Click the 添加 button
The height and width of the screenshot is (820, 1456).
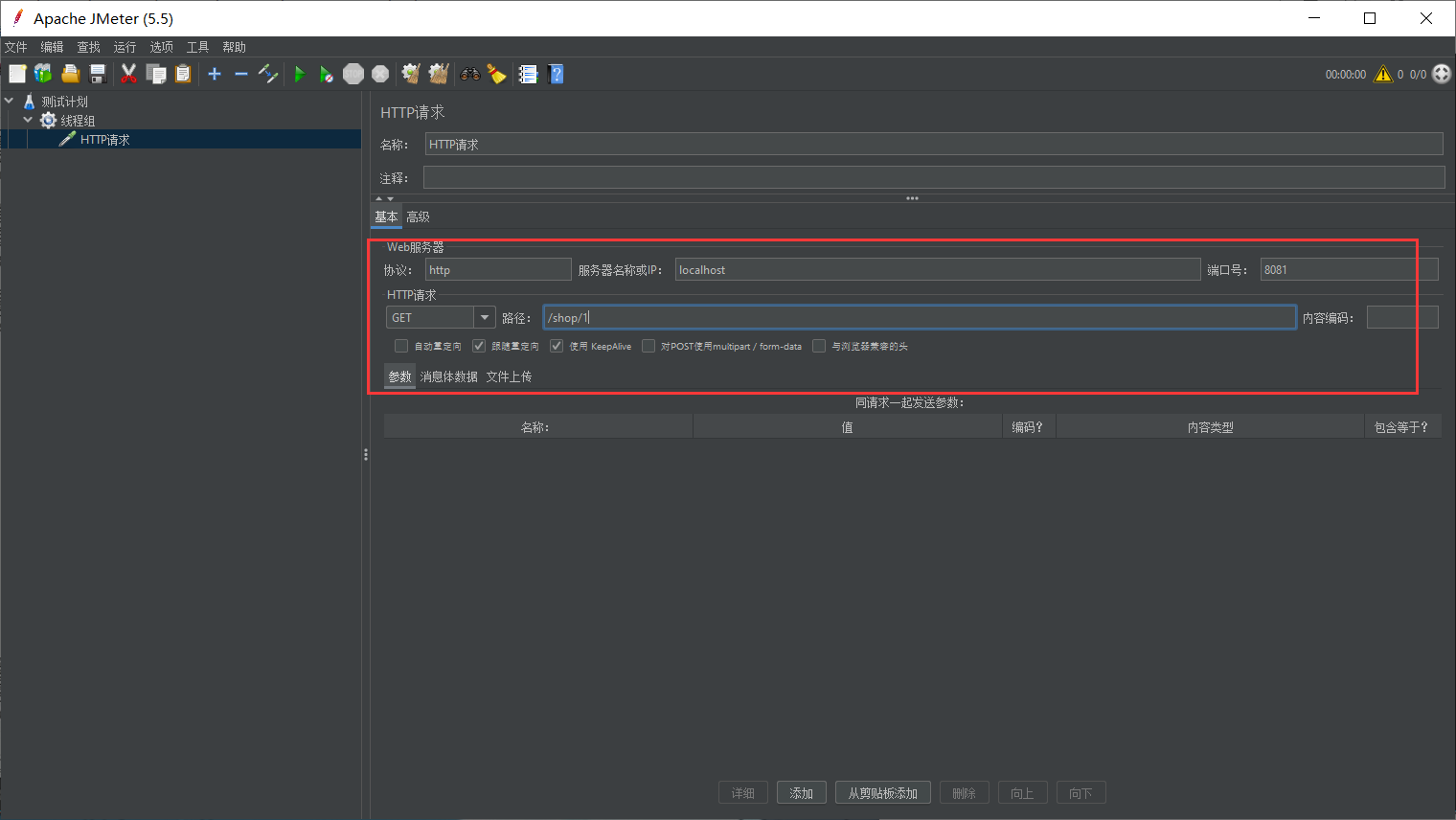pos(802,793)
